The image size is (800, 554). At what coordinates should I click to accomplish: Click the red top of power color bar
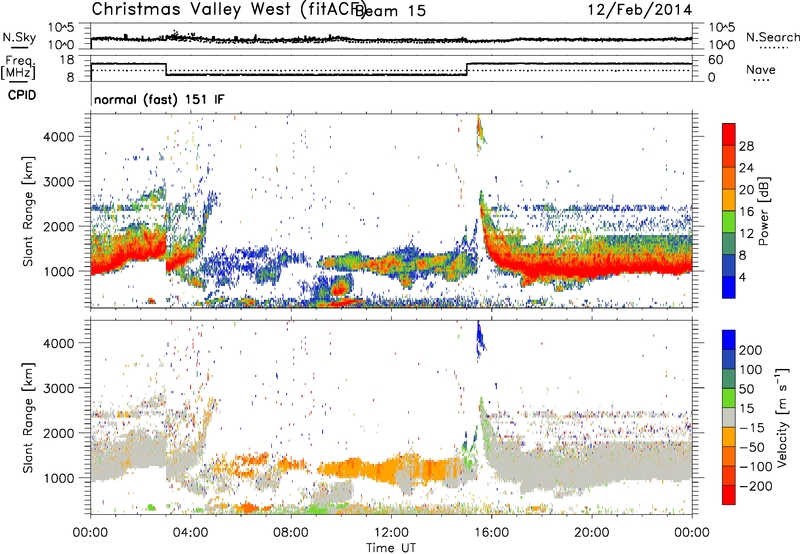point(729,134)
